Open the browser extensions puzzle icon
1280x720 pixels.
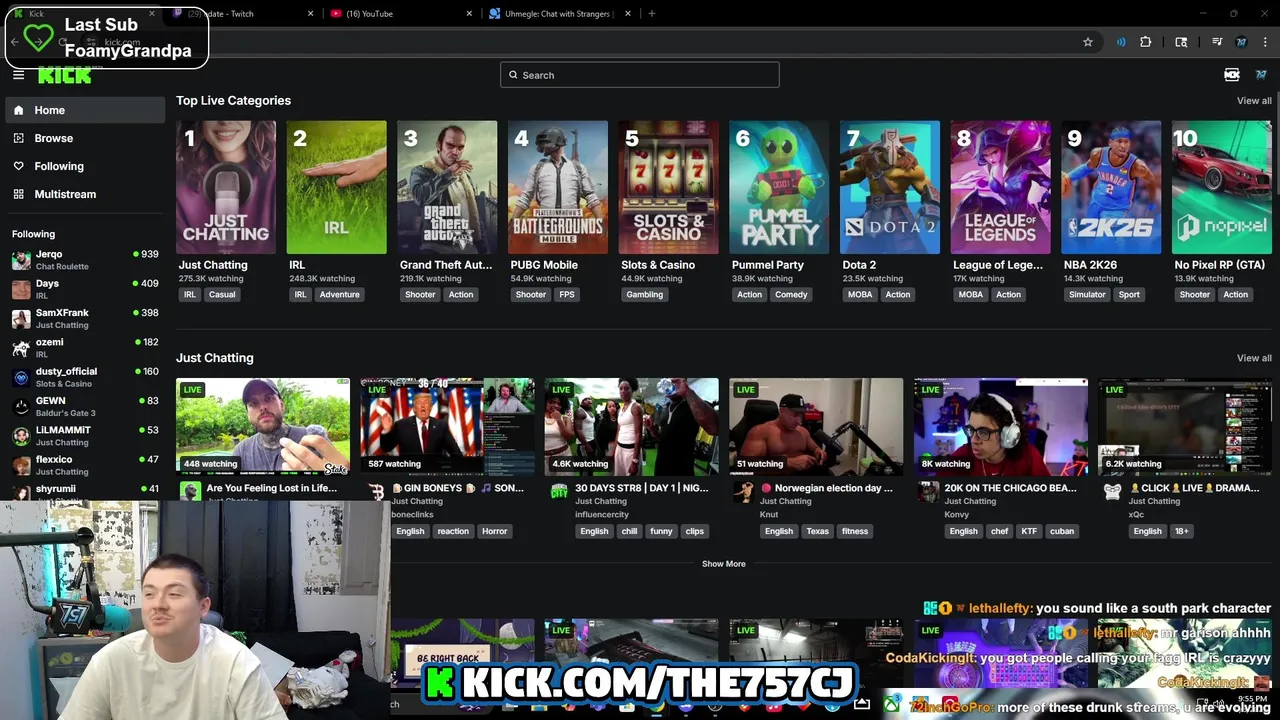point(1146,42)
